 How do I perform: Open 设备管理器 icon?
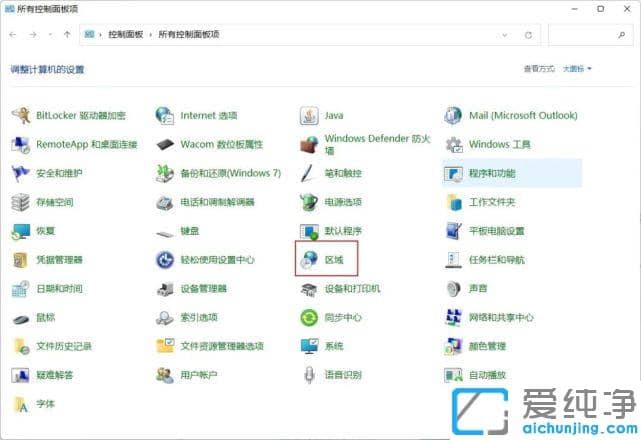tap(165, 289)
